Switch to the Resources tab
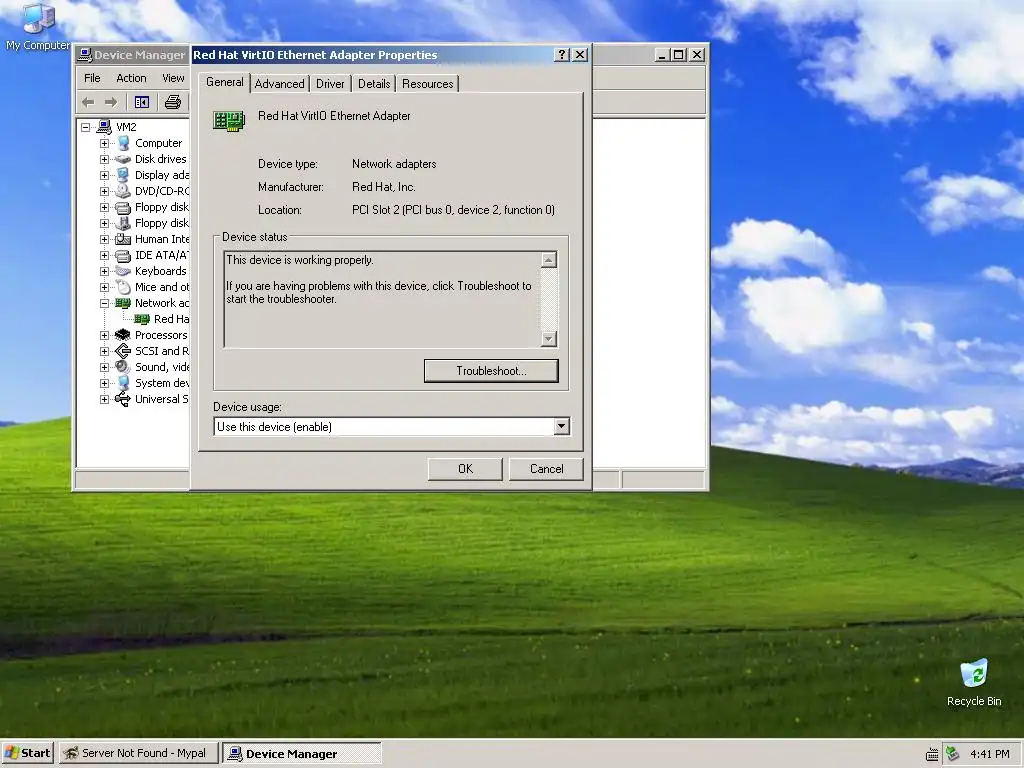This screenshot has height=768, width=1024. pos(428,84)
